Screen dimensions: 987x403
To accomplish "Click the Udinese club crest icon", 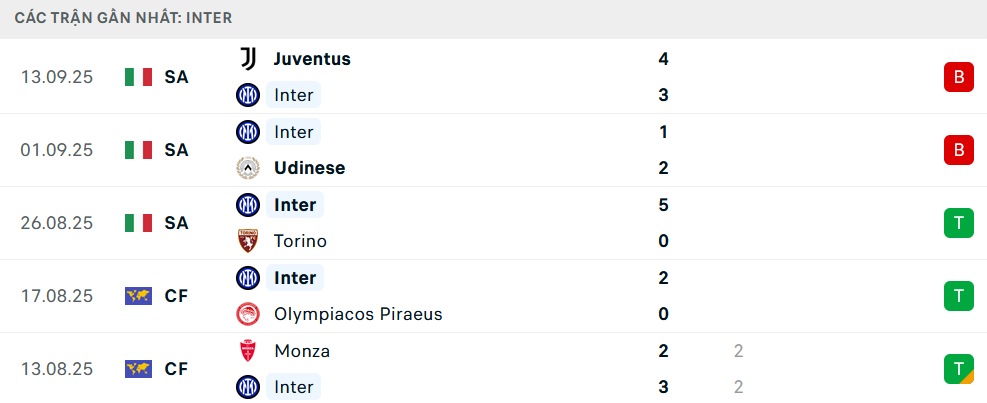I will 247,168.
